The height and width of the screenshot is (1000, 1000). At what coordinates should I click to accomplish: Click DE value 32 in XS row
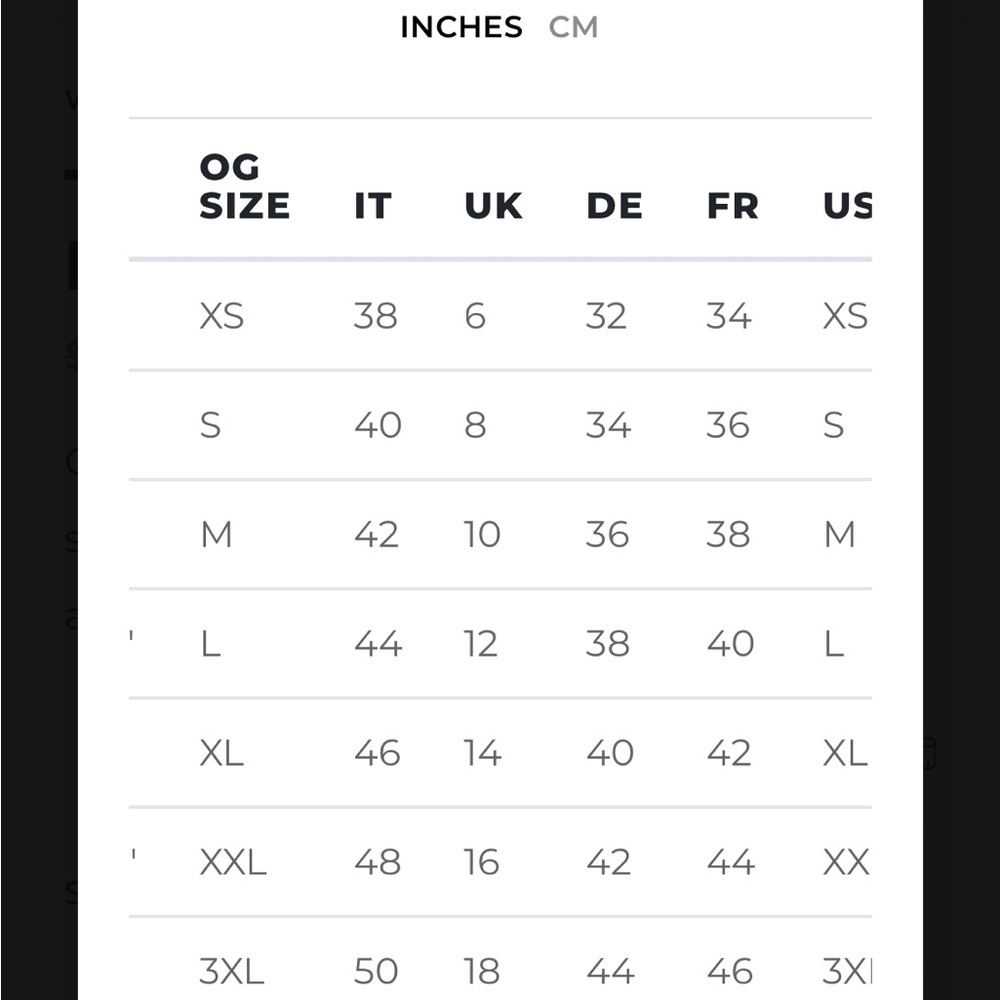pyautogui.click(x=606, y=316)
